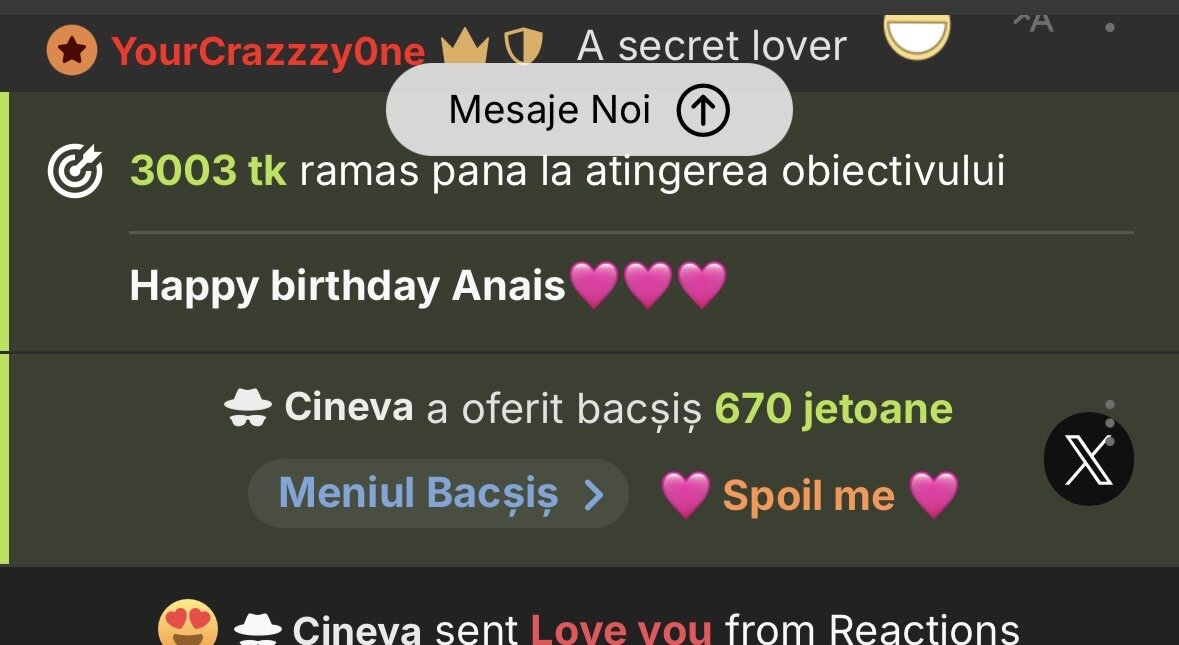Open the Meniul Bacșiș tip menu
1179x645 pixels.
point(418,494)
